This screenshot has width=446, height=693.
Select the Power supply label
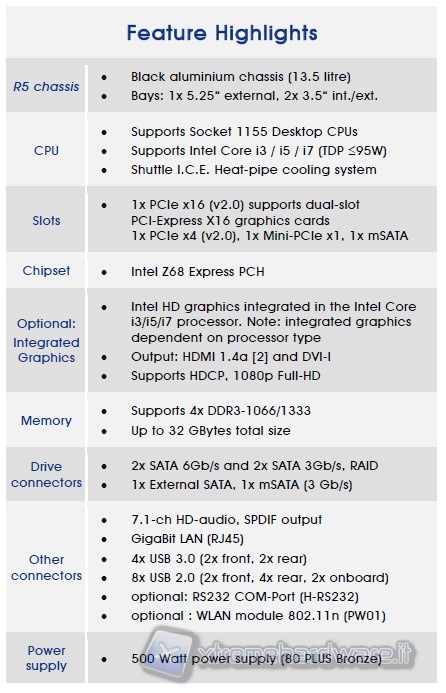tap(46, 658)
